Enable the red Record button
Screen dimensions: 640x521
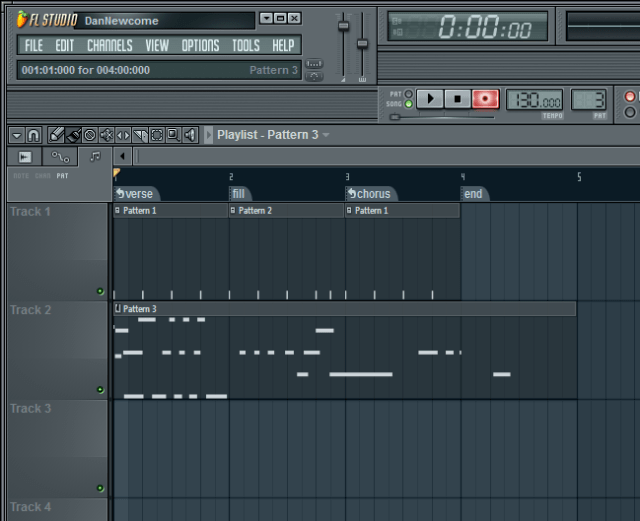(x=485, y=99)
